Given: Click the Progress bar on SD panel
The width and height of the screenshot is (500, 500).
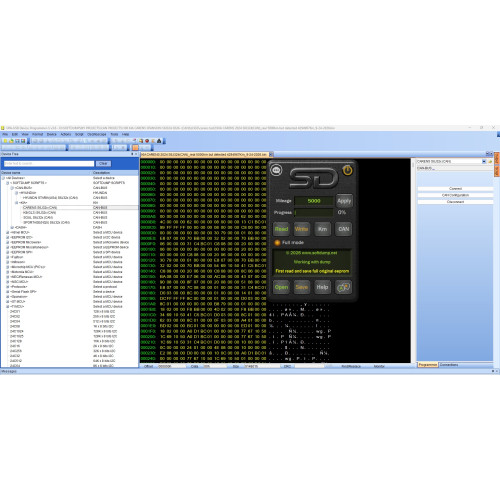Looking at the screenshot, I should [314, 212].
